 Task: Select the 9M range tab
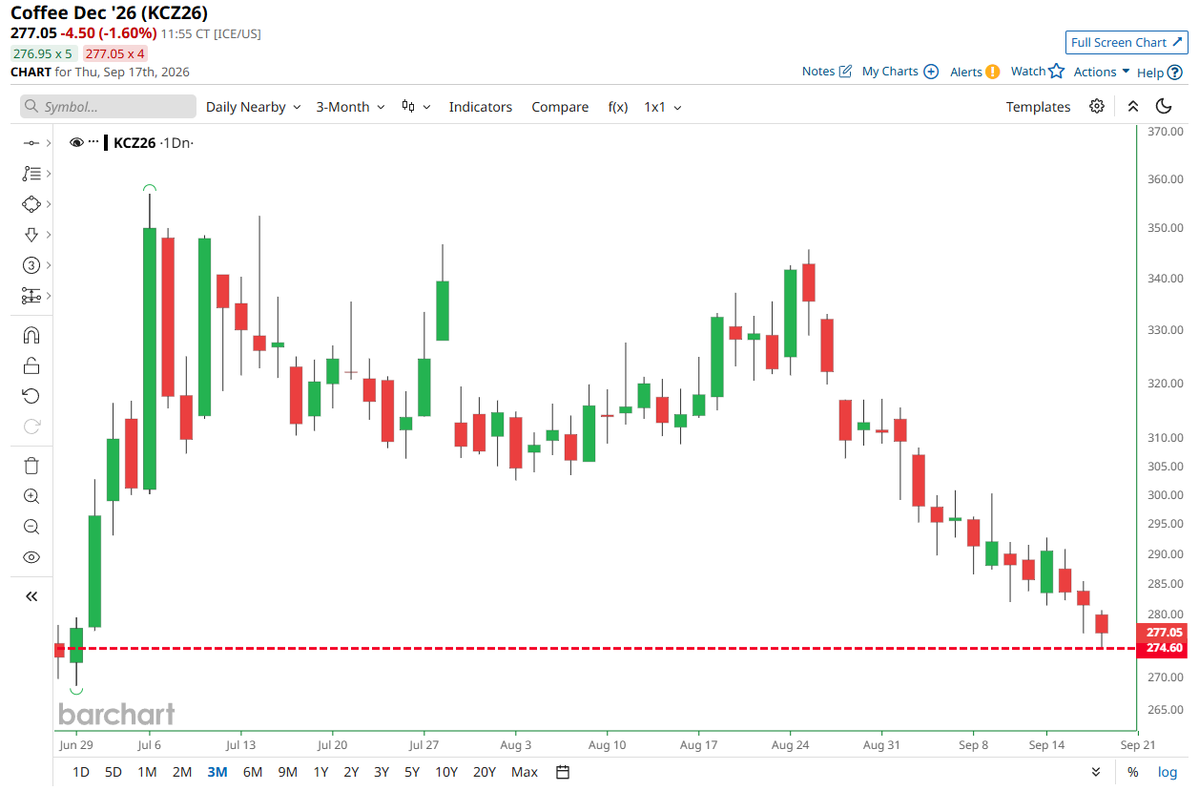coord(288,772)
